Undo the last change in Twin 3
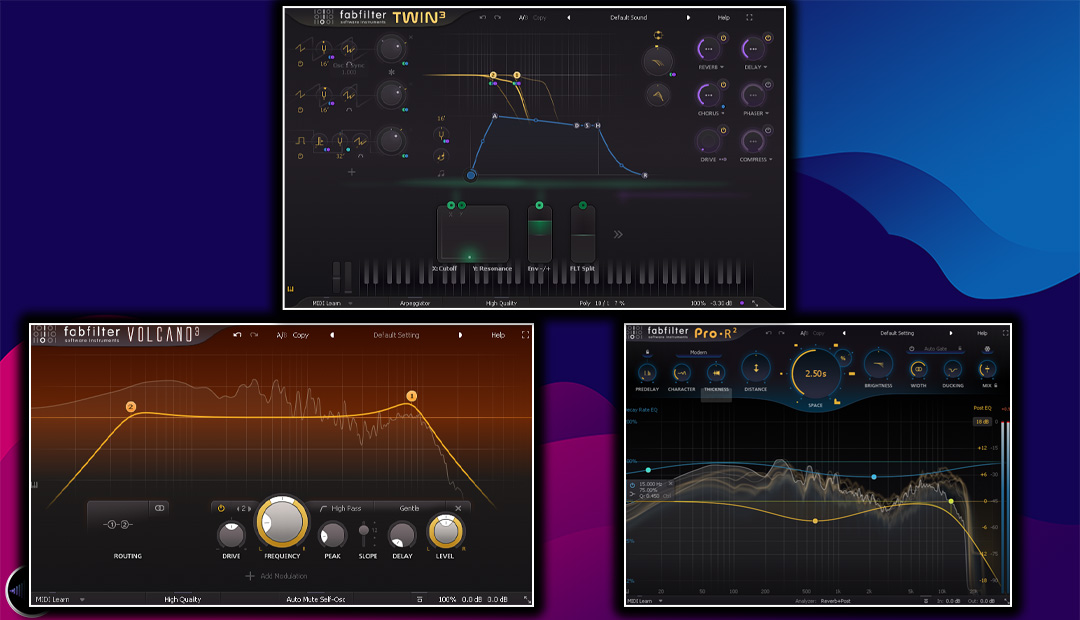This screenshot has height=620, width=1080. point(483,17)
